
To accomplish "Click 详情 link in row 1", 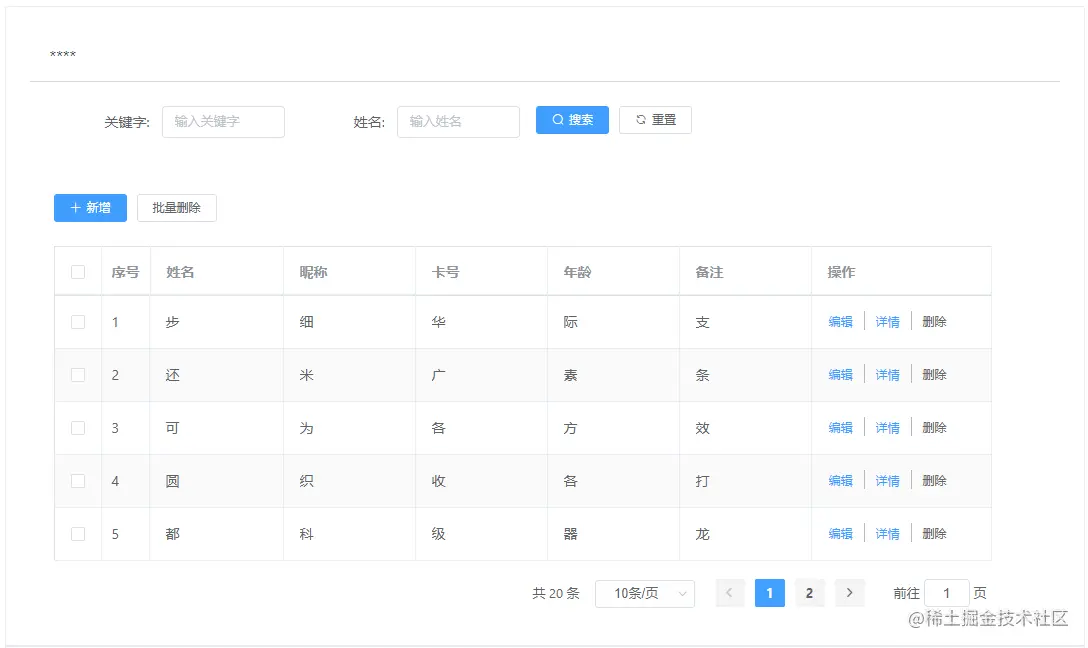I will click(x=887, y=321).
